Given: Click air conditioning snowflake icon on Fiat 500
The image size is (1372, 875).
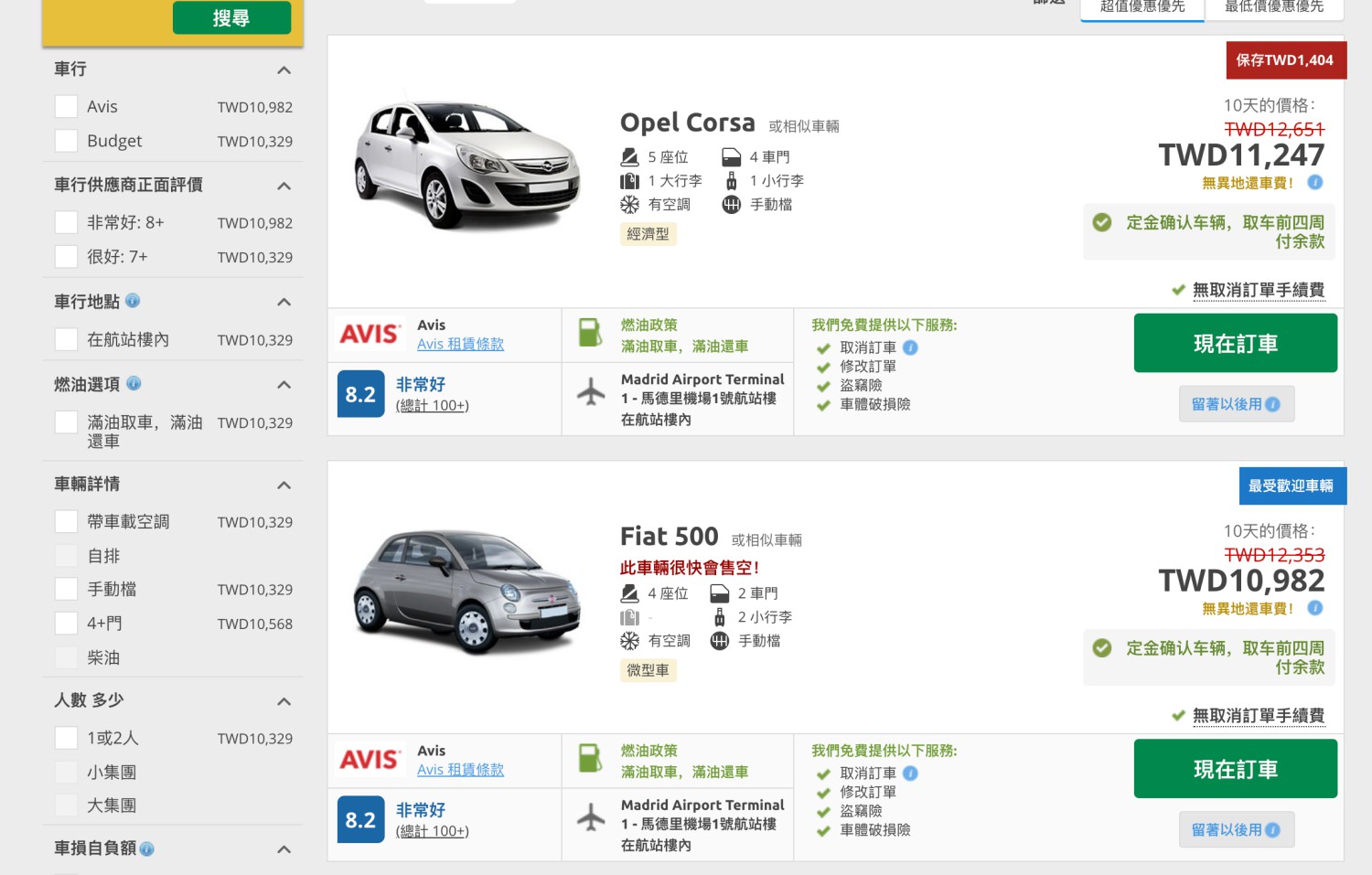Looking at the screenshot, I should pos(629,641).
